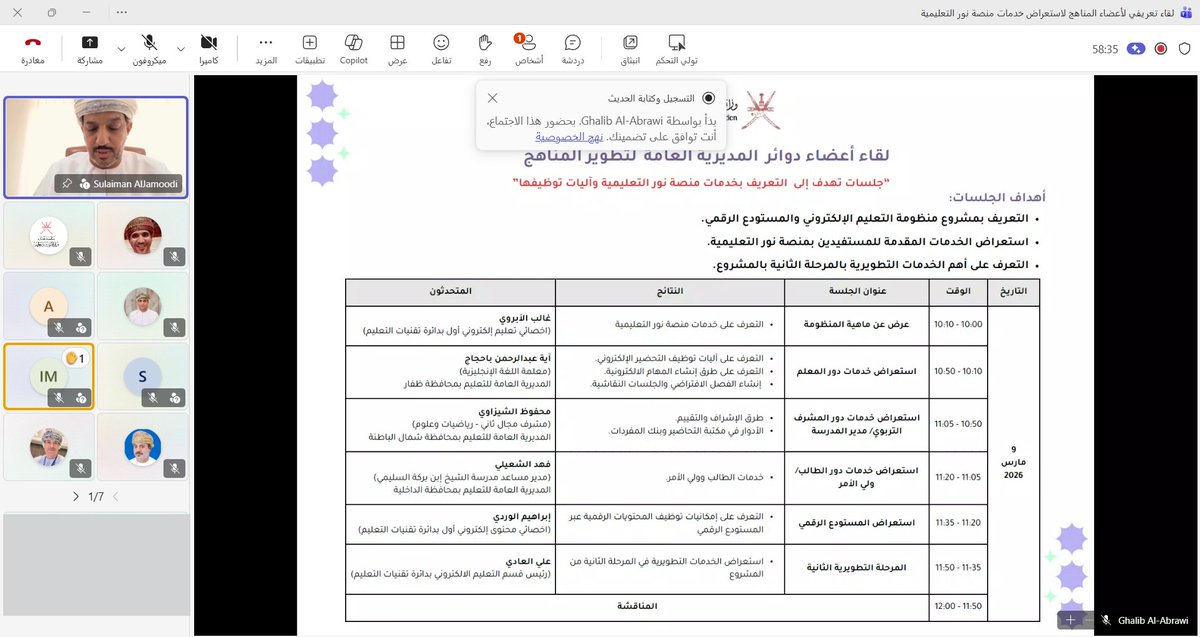The image size is (1200, 637).
Task: Click the muted mic icon on the S tile
Action: pos(152,397)
